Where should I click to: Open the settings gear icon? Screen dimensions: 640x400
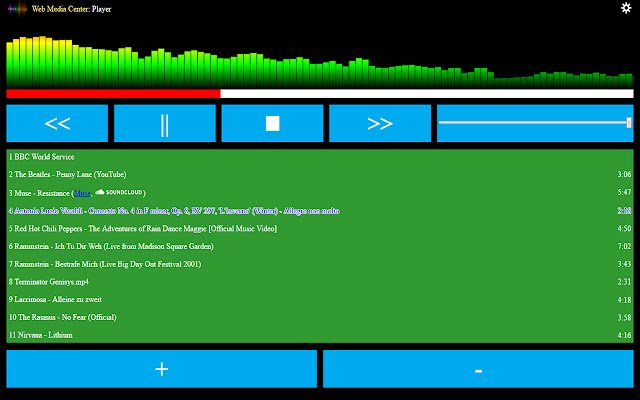[626, 8]
